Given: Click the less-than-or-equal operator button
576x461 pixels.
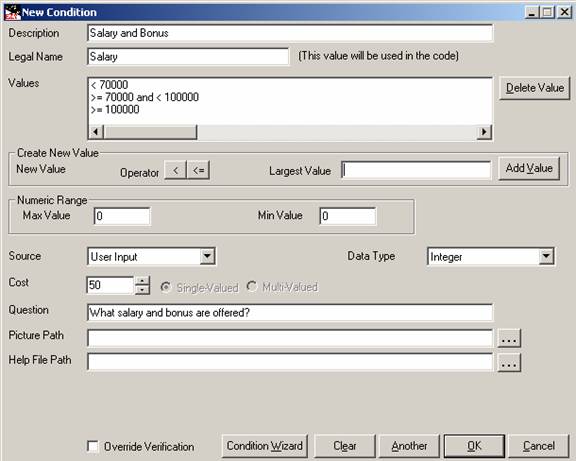Looking at the screenshot, I should [199, 170].
